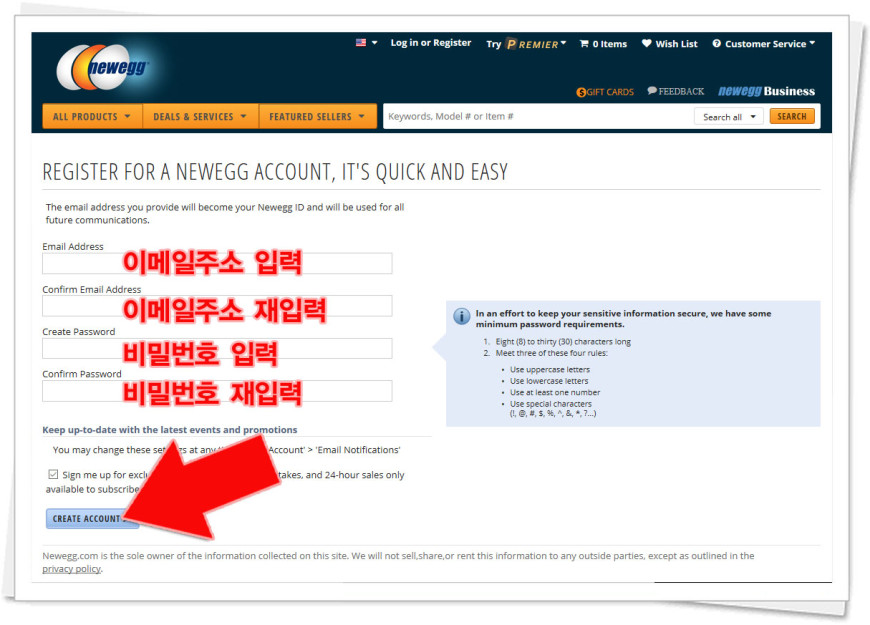Open the All Products menu

coord(92,117)
